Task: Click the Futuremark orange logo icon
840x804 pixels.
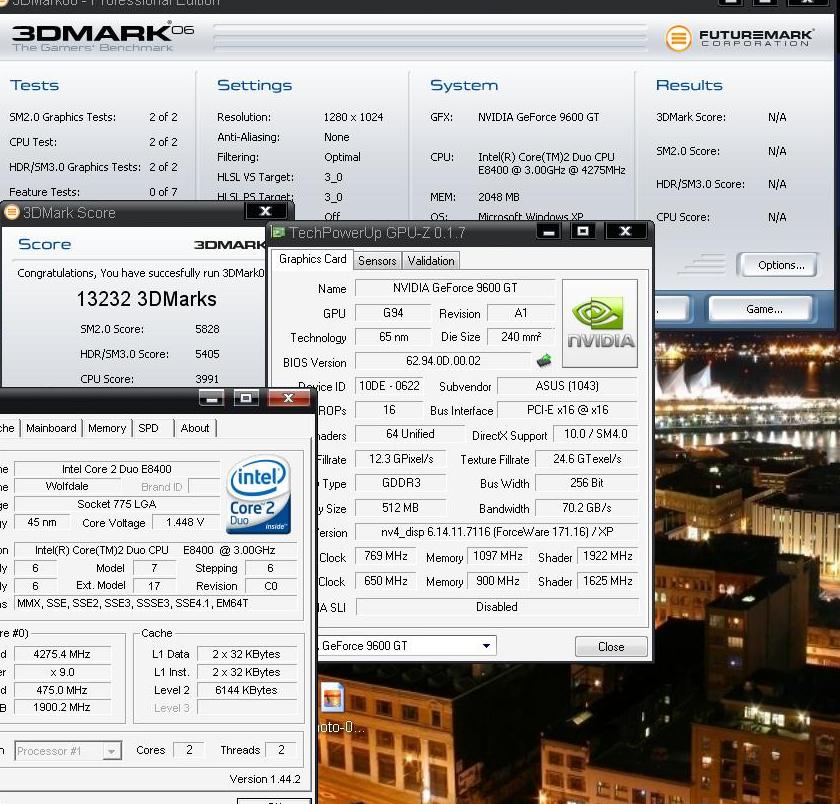Action: (678, 38)
